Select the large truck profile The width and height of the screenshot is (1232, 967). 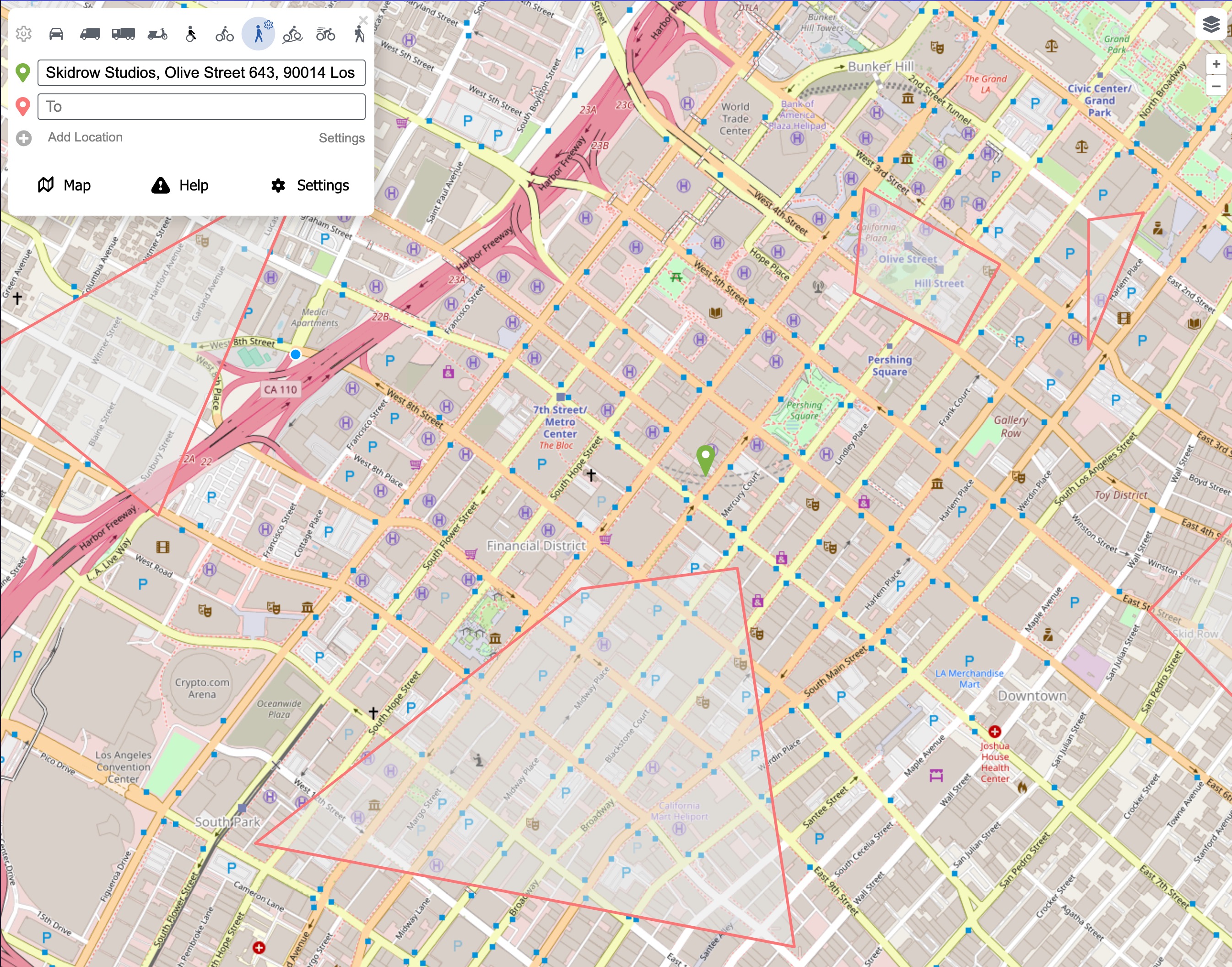click(x=124, y=34)
